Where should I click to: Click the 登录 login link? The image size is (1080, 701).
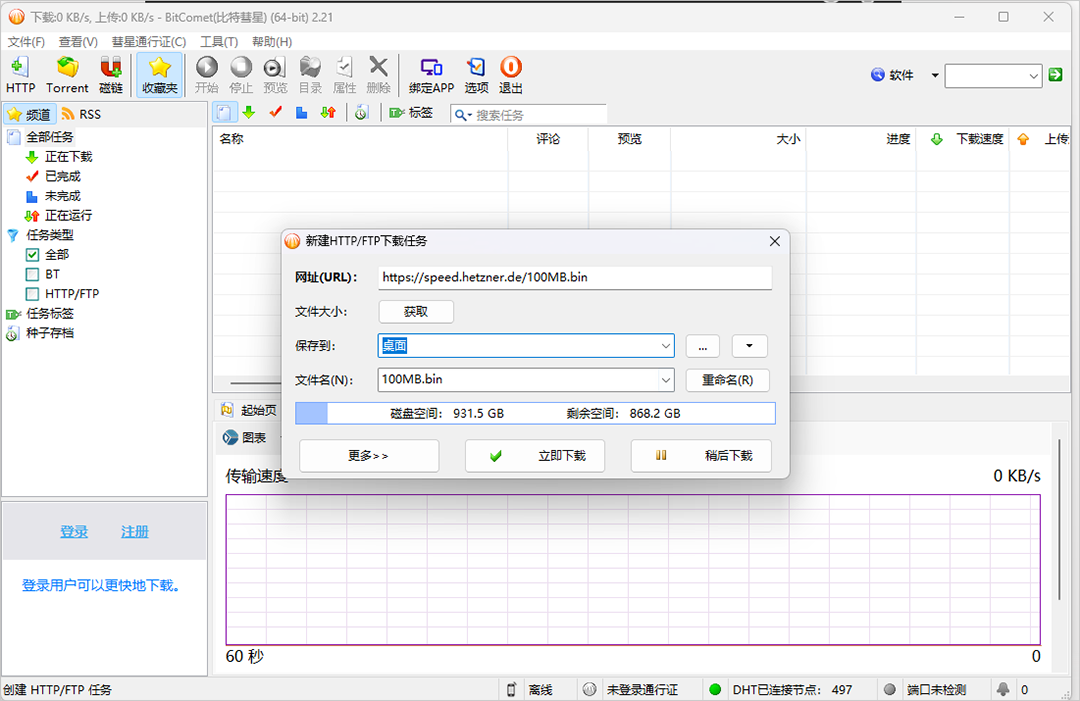pyautogui.click(x=74, y=532)
